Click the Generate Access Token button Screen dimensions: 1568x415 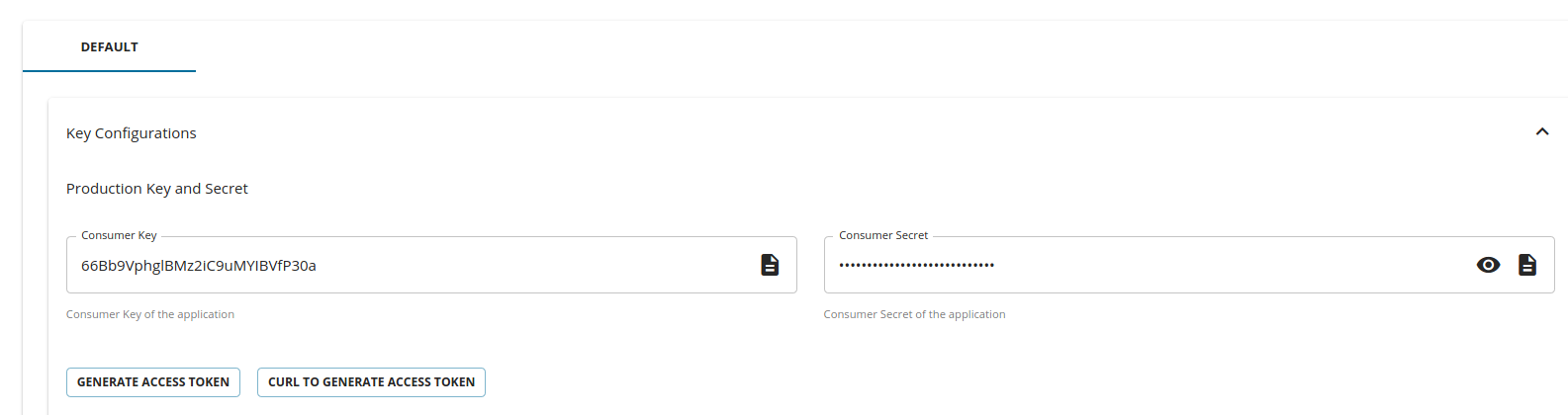(x=153, y=382)
